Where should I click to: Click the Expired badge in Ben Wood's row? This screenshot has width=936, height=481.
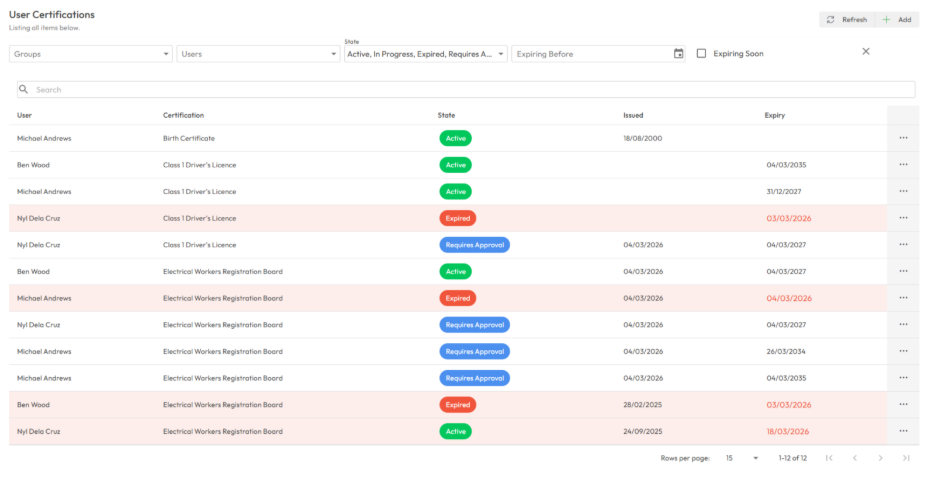pos(458,405)
